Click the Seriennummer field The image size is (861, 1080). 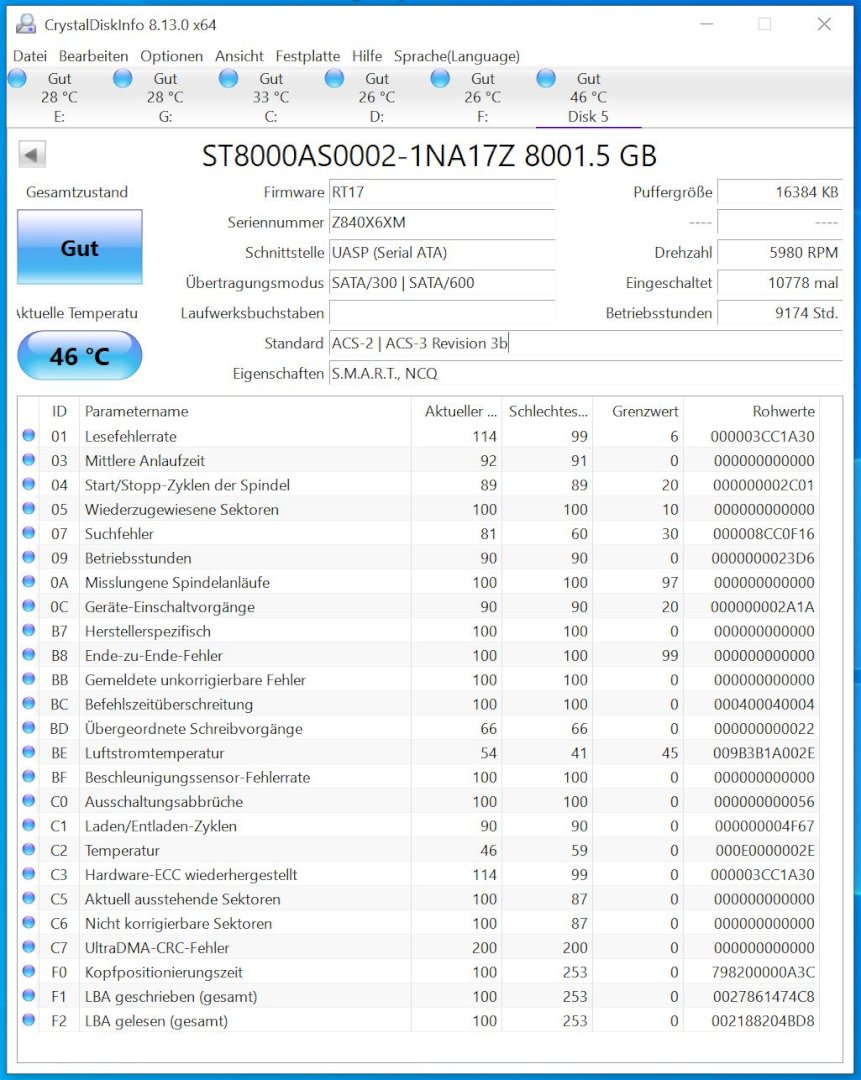click(441, 222)
